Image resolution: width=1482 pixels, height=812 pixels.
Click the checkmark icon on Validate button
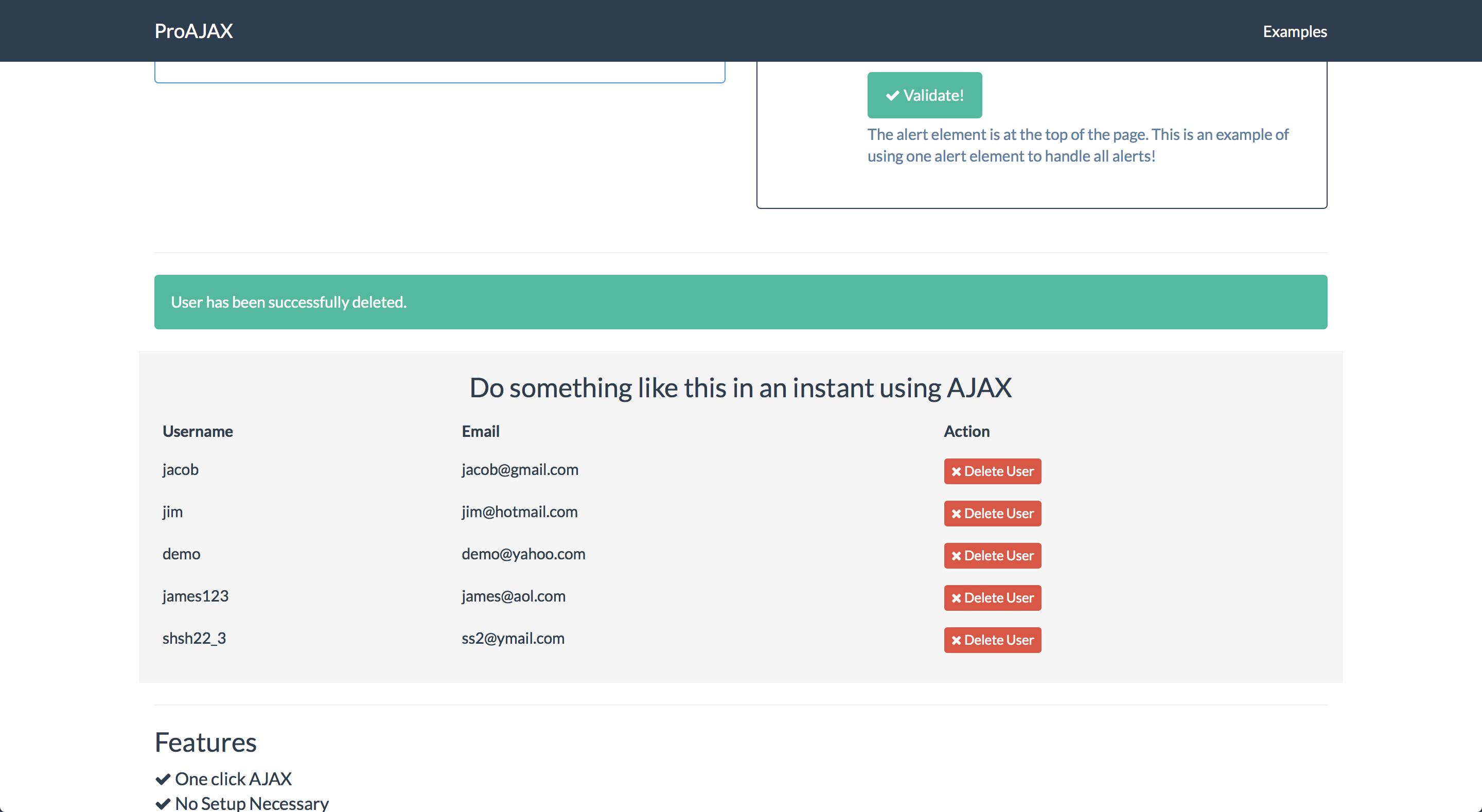(x=892, y=96)
